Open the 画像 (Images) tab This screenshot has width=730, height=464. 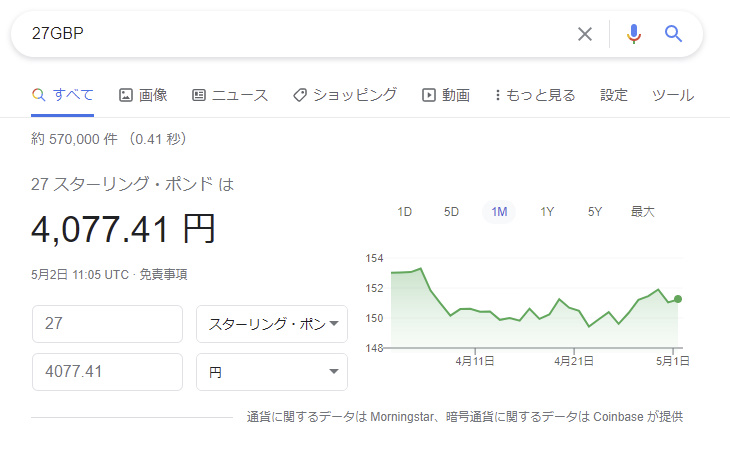(x=143, y=95)
